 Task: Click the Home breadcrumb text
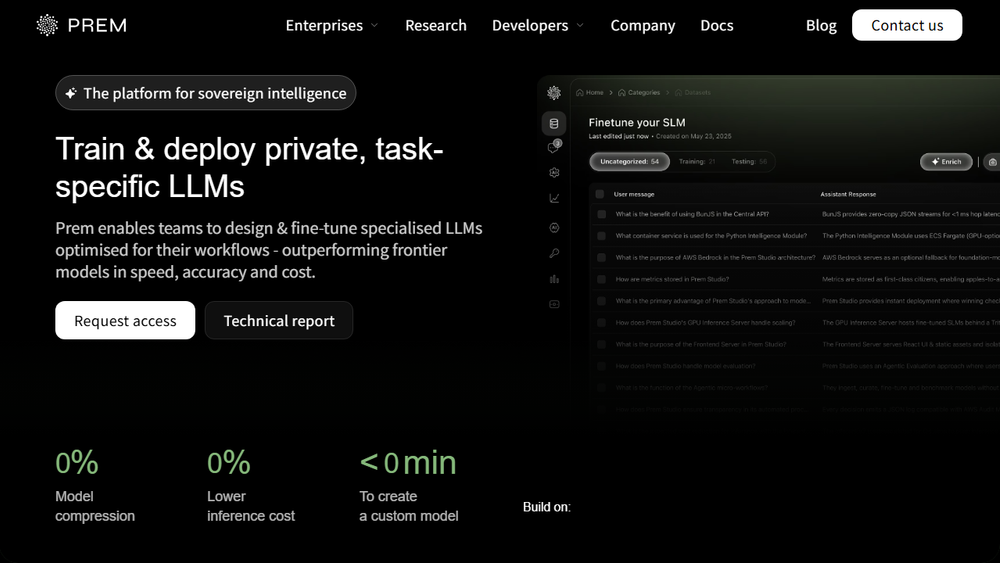click(x=594, y=92)
